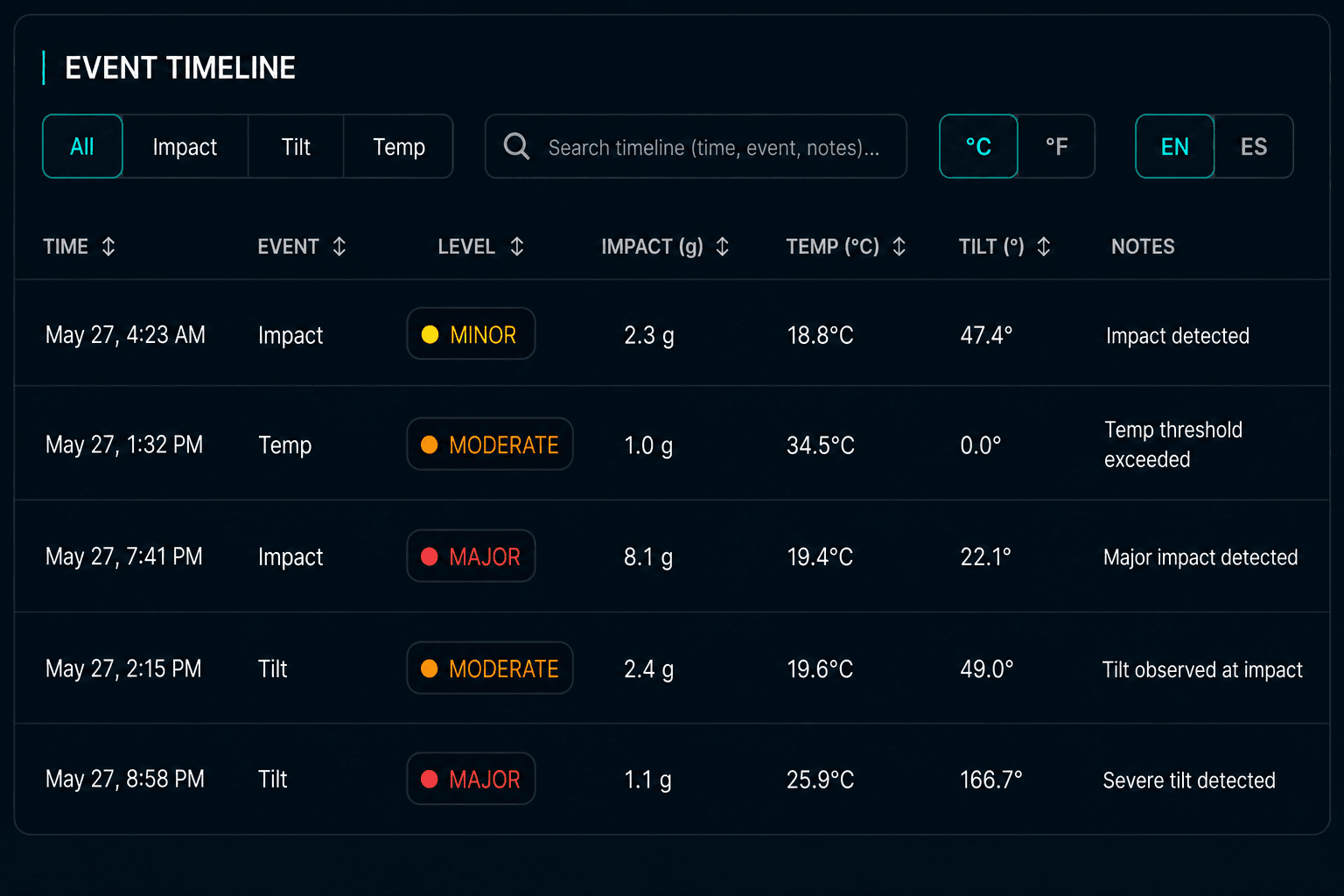Sort by LEVEL column arrows

pos(517,247)
